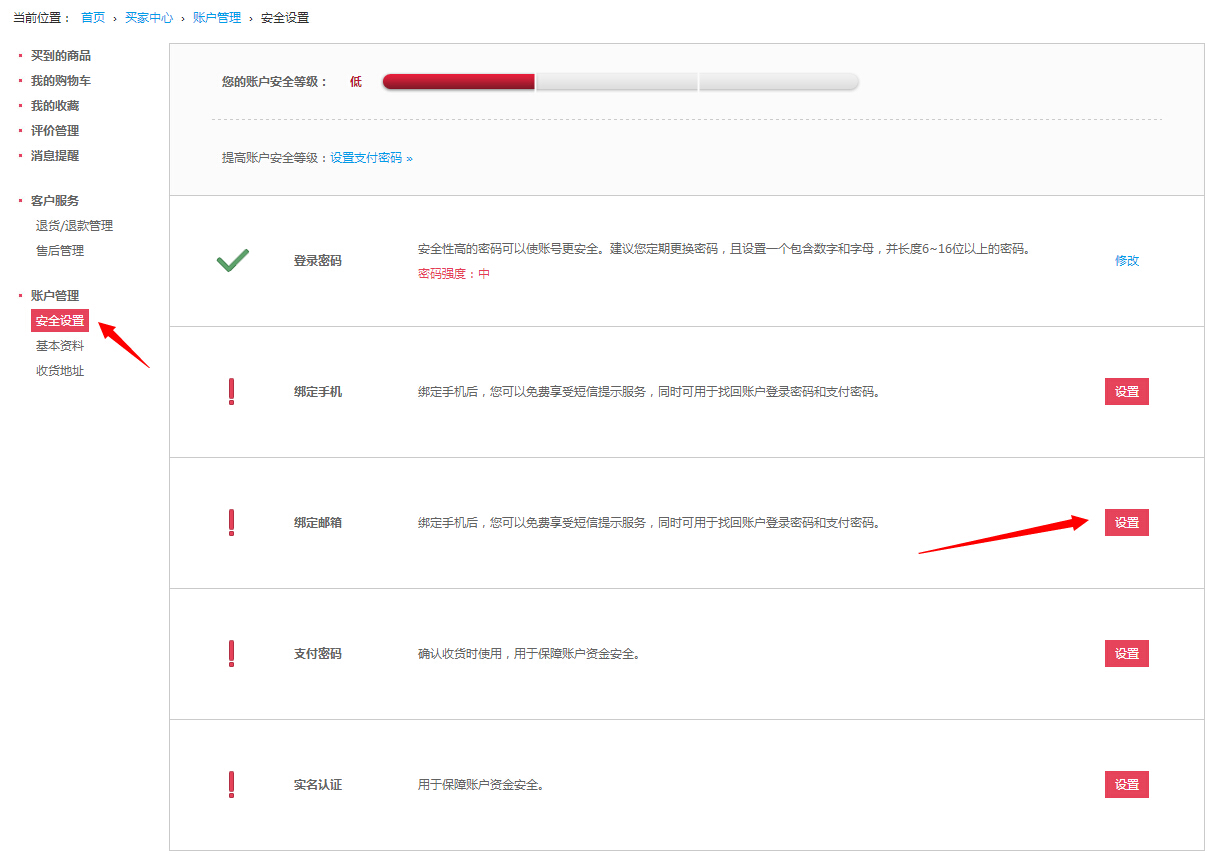This screenshot has height=855, width=1211.
Task: Open 退货/退款管理 in the sidebar
Action: [75, 226]
